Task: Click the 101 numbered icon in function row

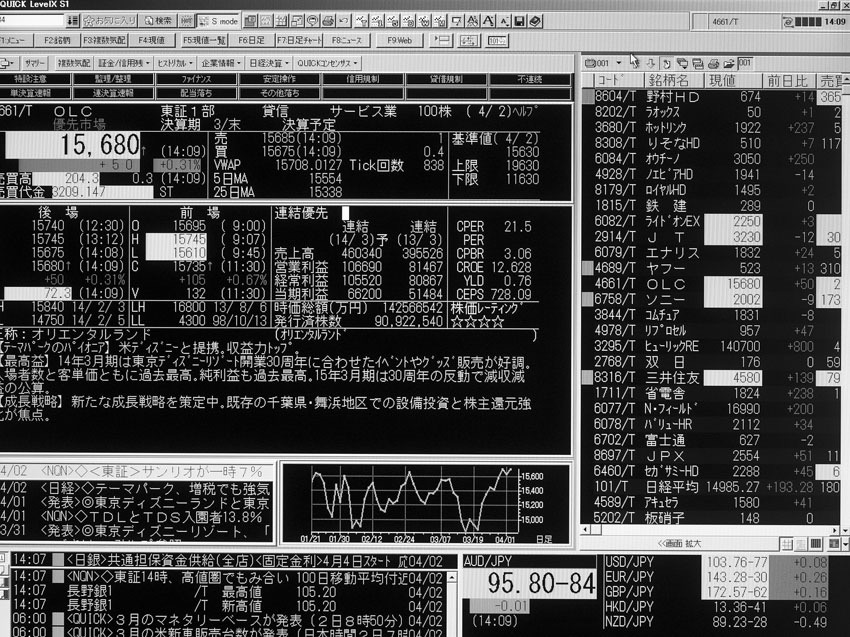Action: (x=497, y=40)
